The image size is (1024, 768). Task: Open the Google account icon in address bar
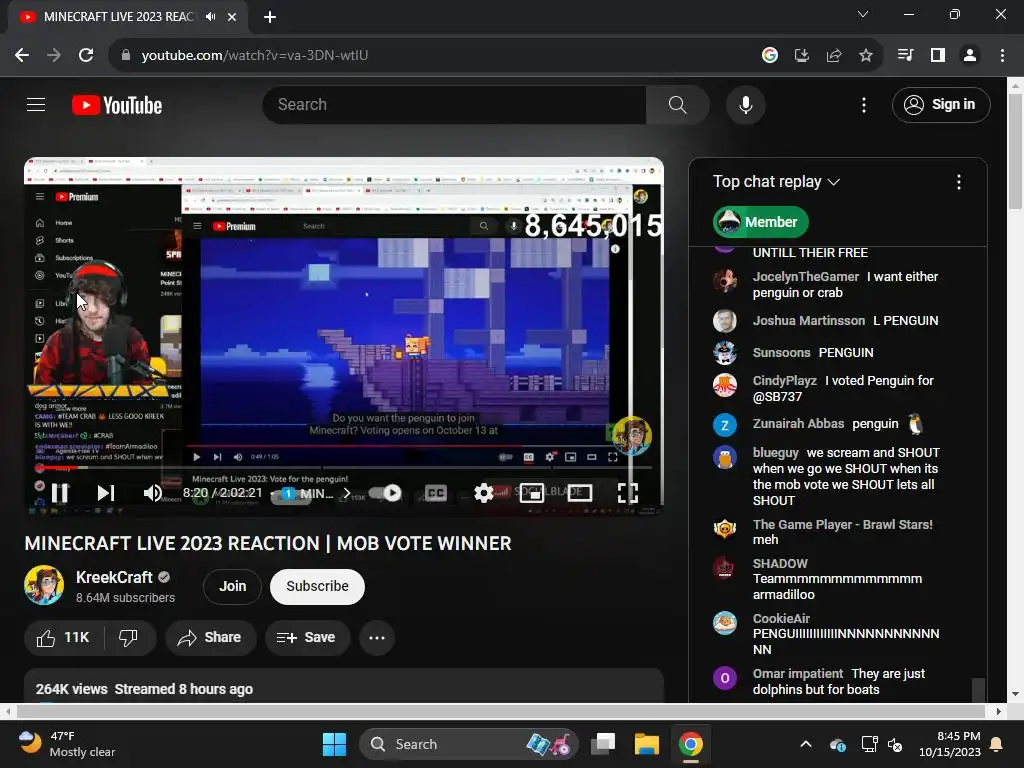(x=770, y=56)
